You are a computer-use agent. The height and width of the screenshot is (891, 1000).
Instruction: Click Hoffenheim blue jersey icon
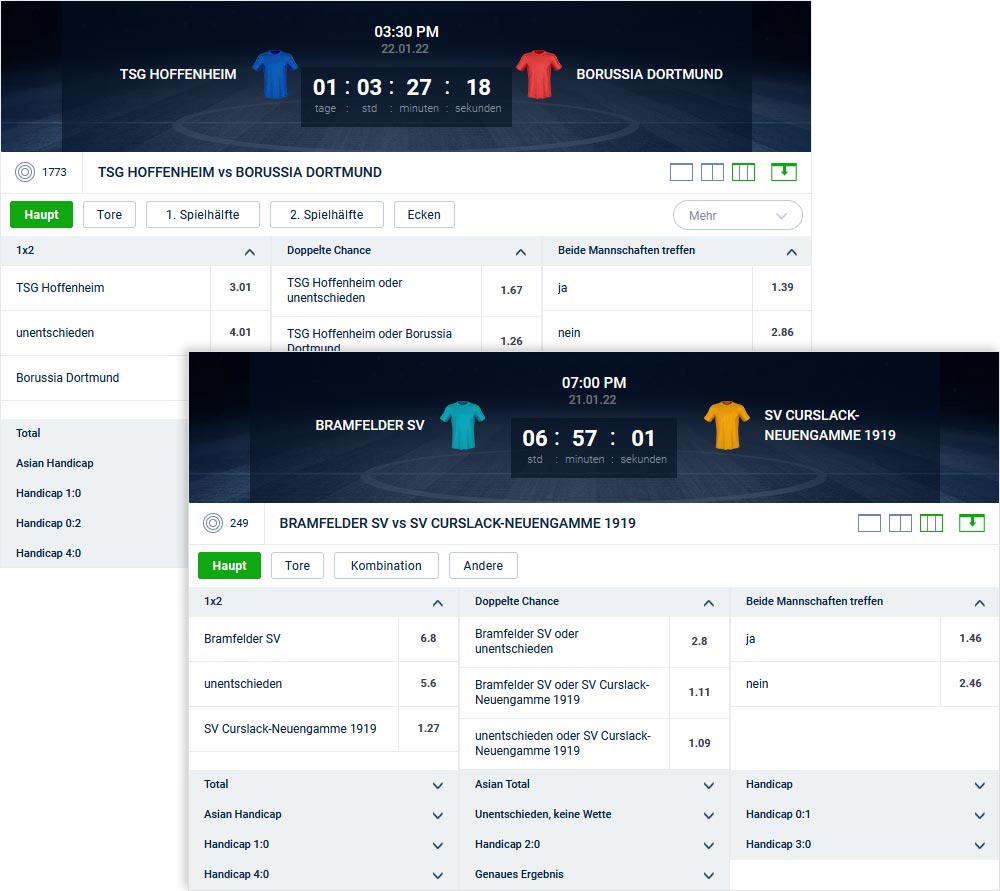pos(275,74)
